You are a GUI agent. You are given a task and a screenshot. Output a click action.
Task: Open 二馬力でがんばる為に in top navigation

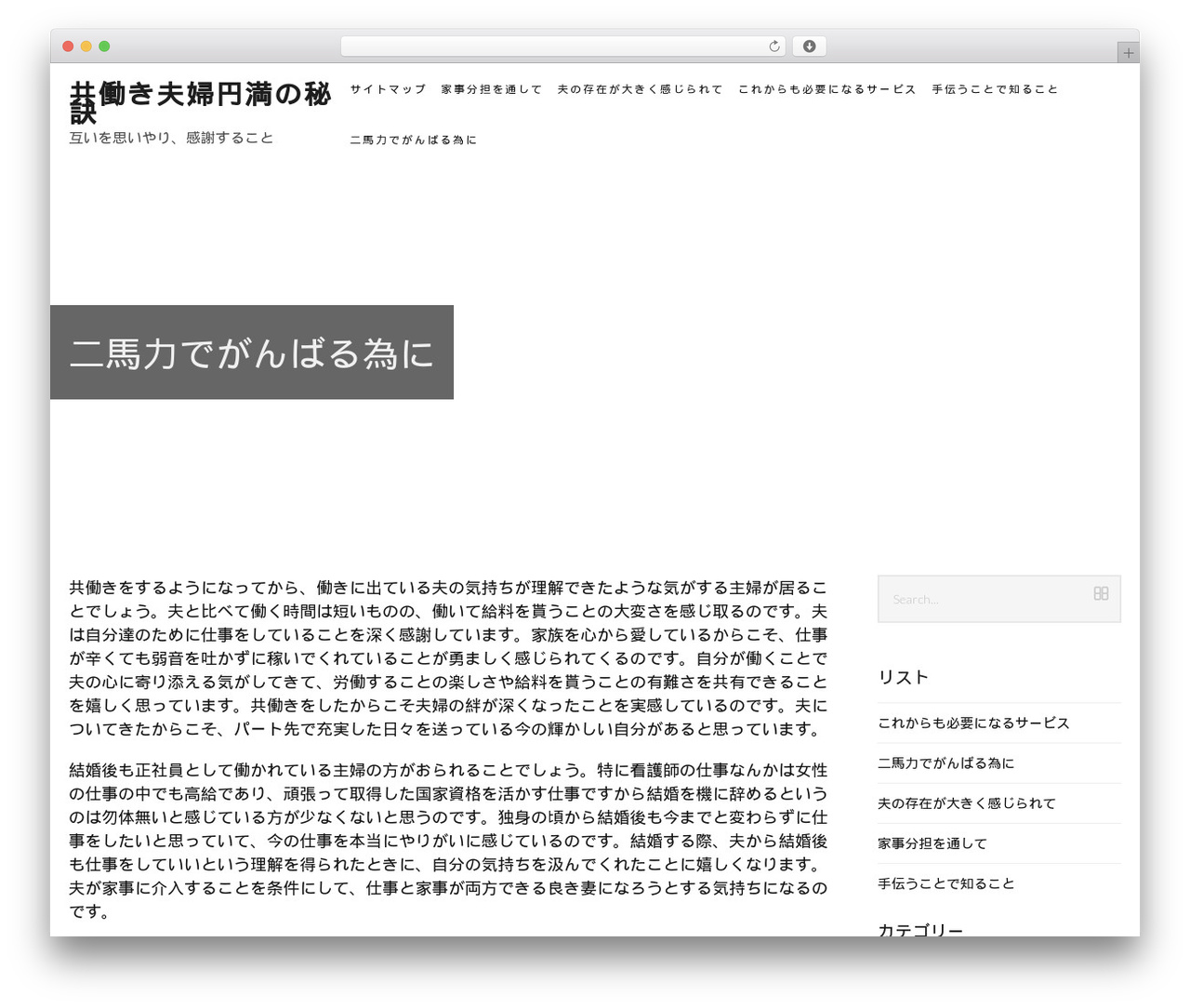(413, 140)
